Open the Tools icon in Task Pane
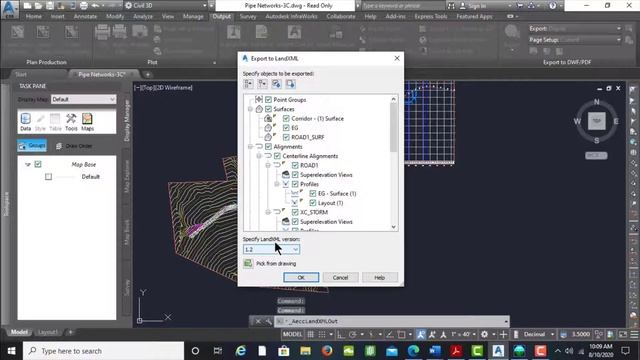Viewport: 640px width, 360px height. point(71,122)
